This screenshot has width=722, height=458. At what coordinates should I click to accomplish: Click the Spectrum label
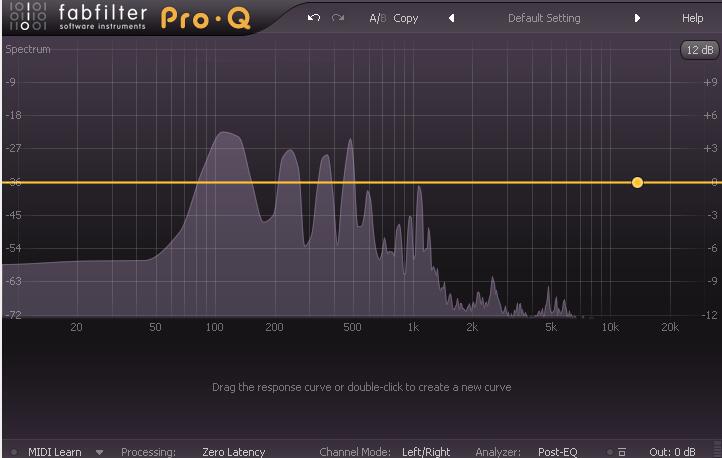click(28, 49)
